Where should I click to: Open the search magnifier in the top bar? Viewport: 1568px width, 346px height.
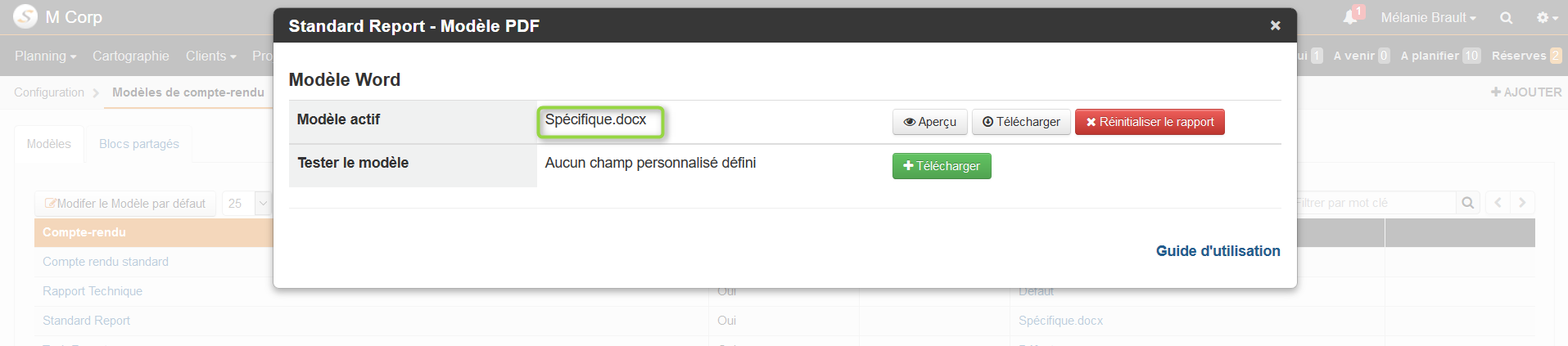click(1506, 17)
